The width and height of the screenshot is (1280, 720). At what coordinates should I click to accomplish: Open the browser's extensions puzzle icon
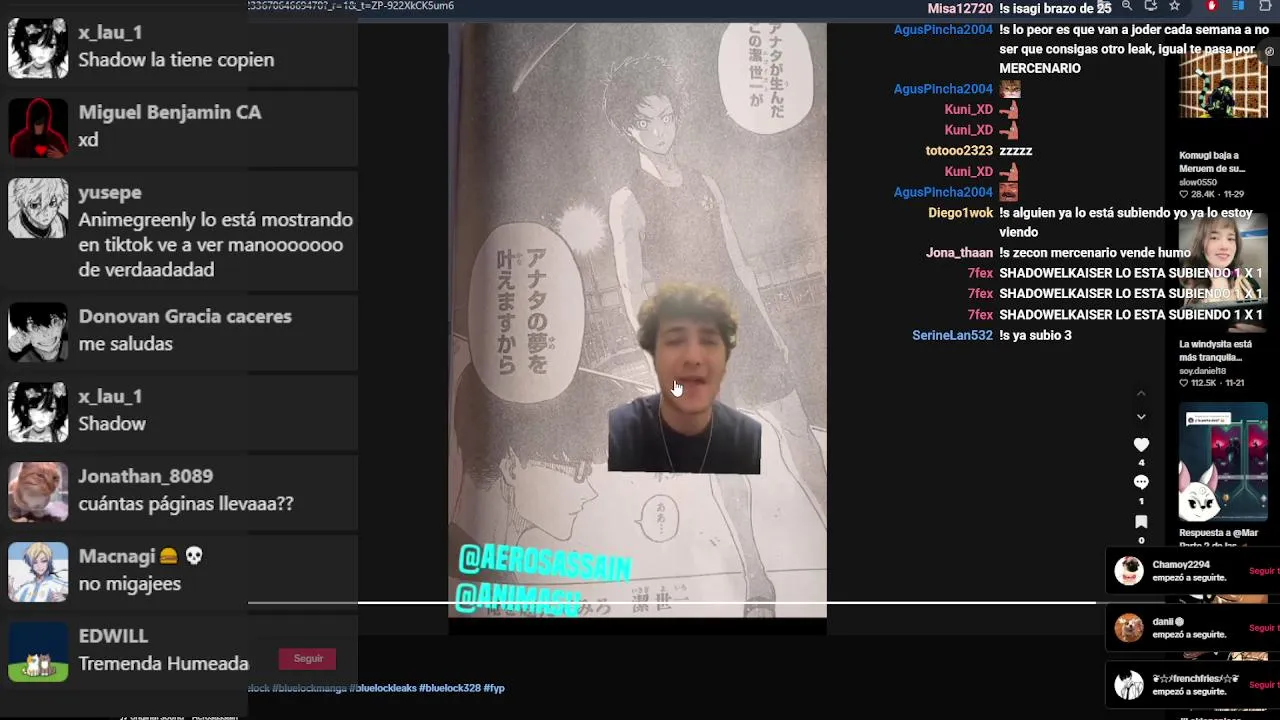1264,6
